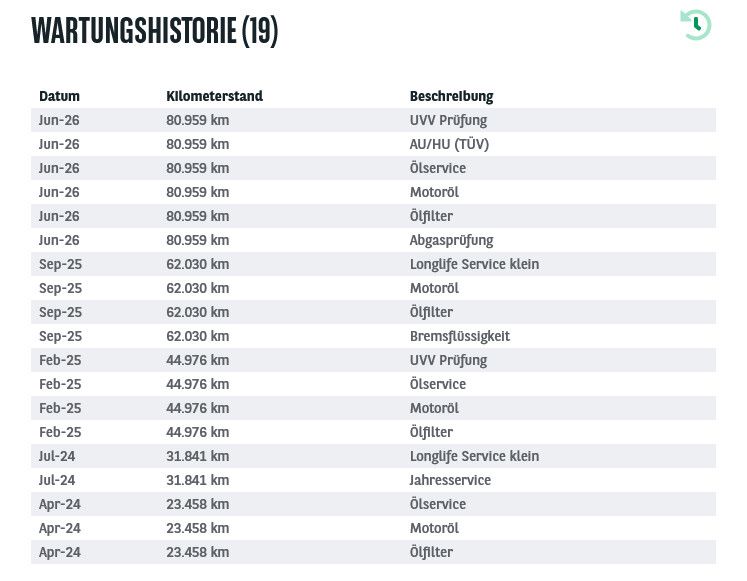This screenshot has height=581, width=747.
Task: Click the AU/HU (TÜV) entry
Action: 449,144
